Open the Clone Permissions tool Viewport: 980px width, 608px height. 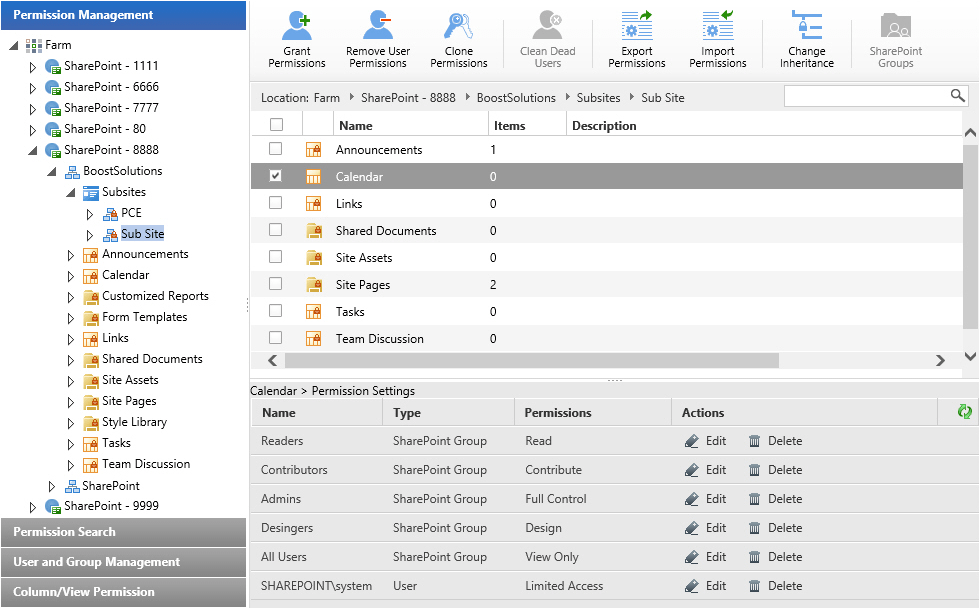[x=459, y=38]
